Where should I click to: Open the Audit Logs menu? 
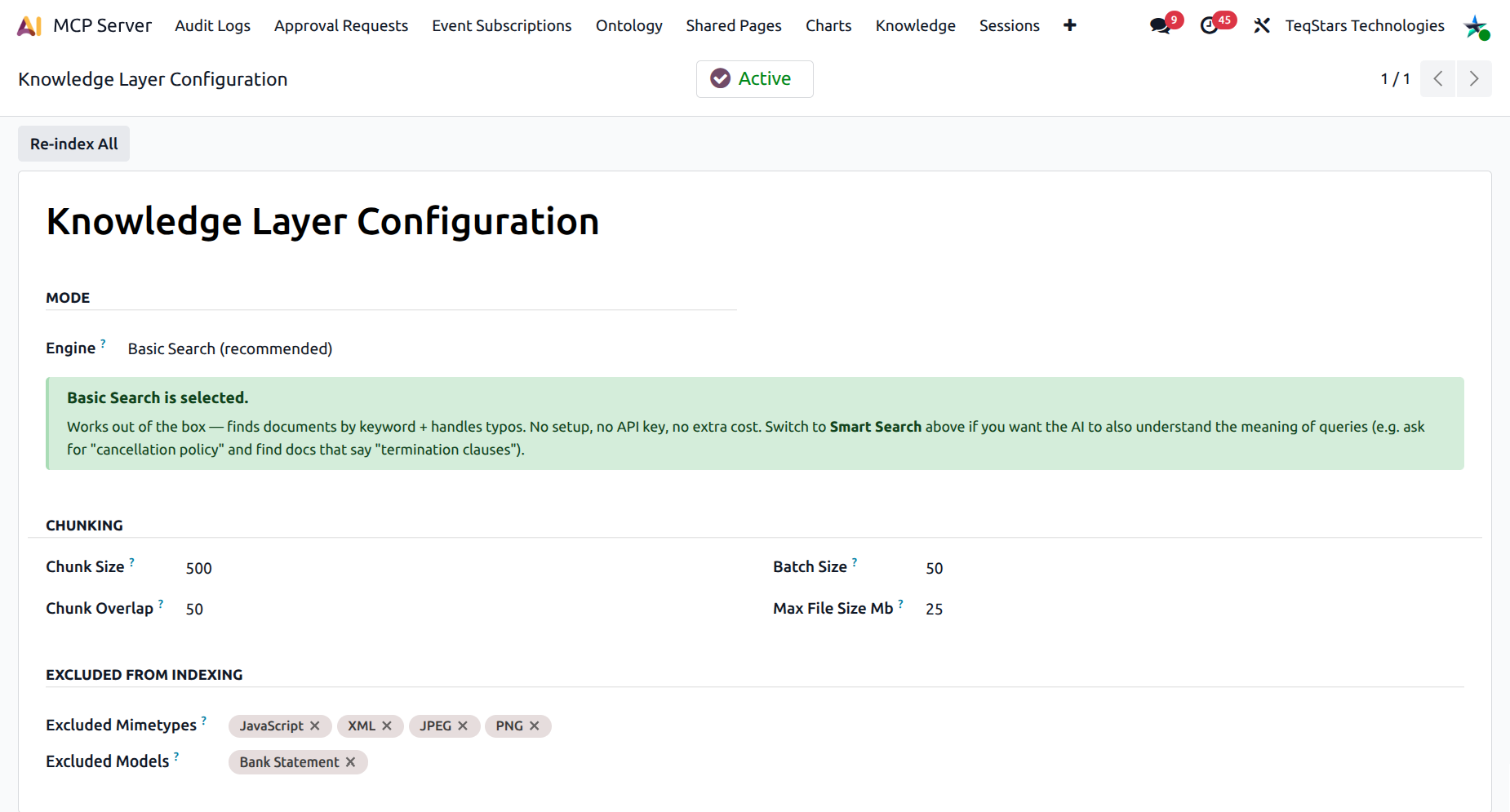(213, 26)
